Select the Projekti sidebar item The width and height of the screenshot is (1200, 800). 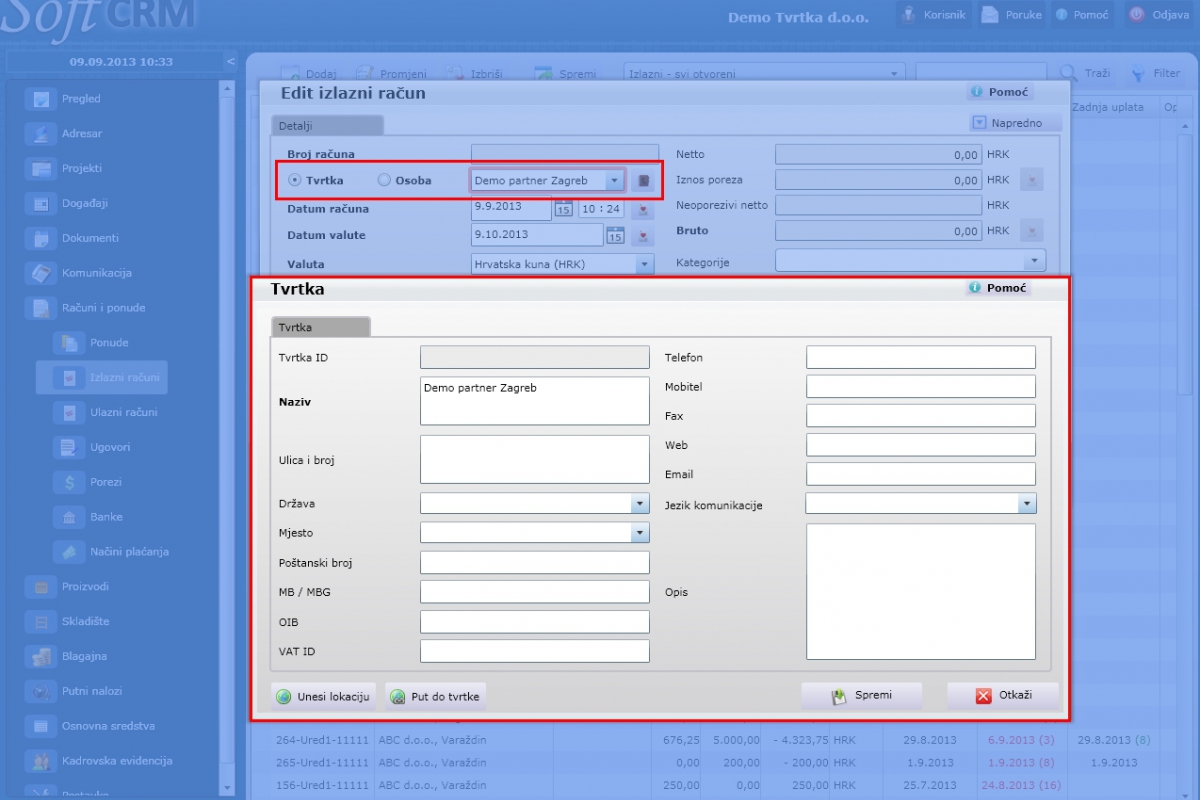pos(82,168)
